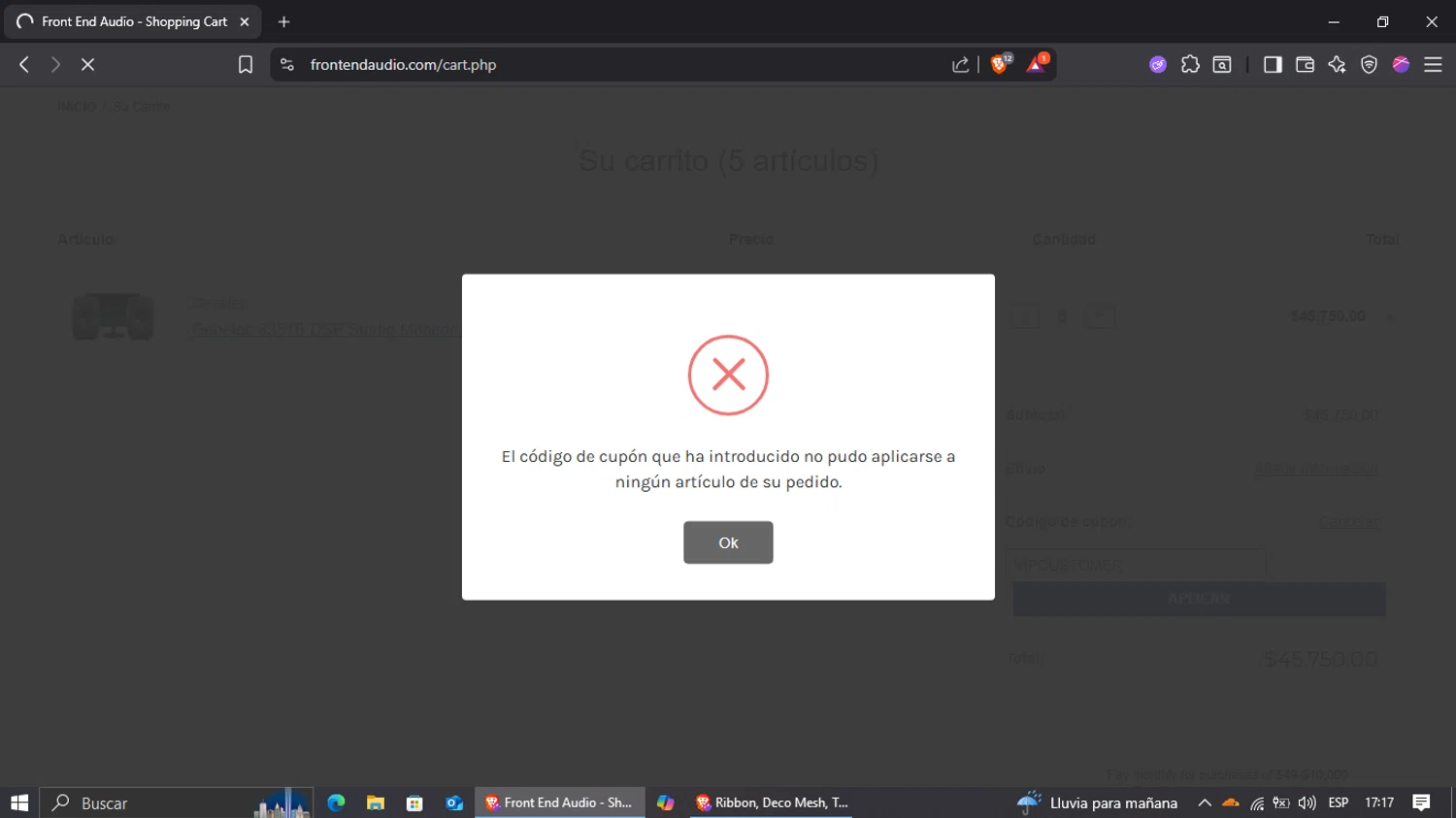Click the taskbar Buscar search box
The height and width of the screenshot is (818, 1456).
pos(177,802)
